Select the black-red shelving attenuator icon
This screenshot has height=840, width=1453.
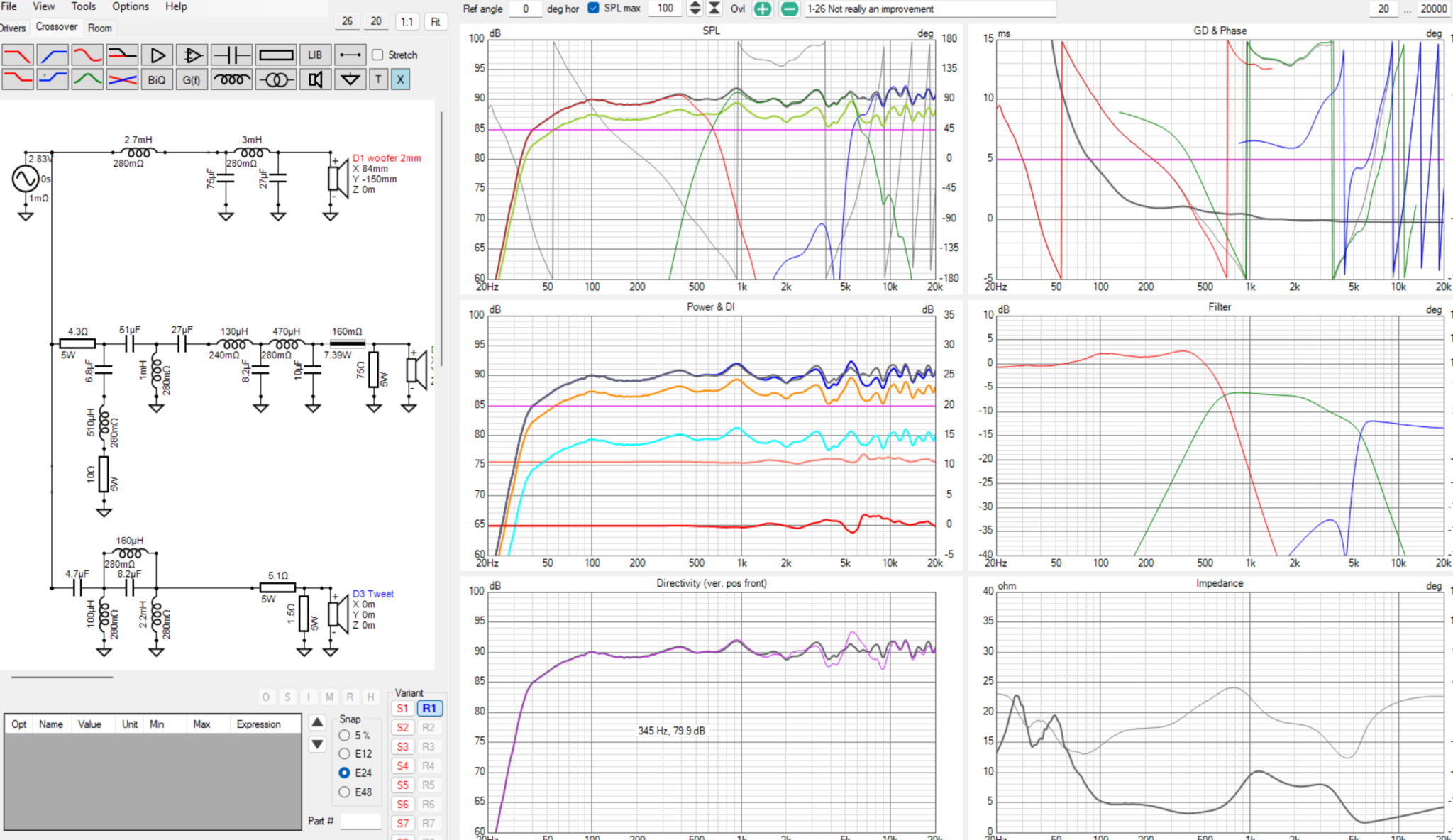click(x=122, y=55)
